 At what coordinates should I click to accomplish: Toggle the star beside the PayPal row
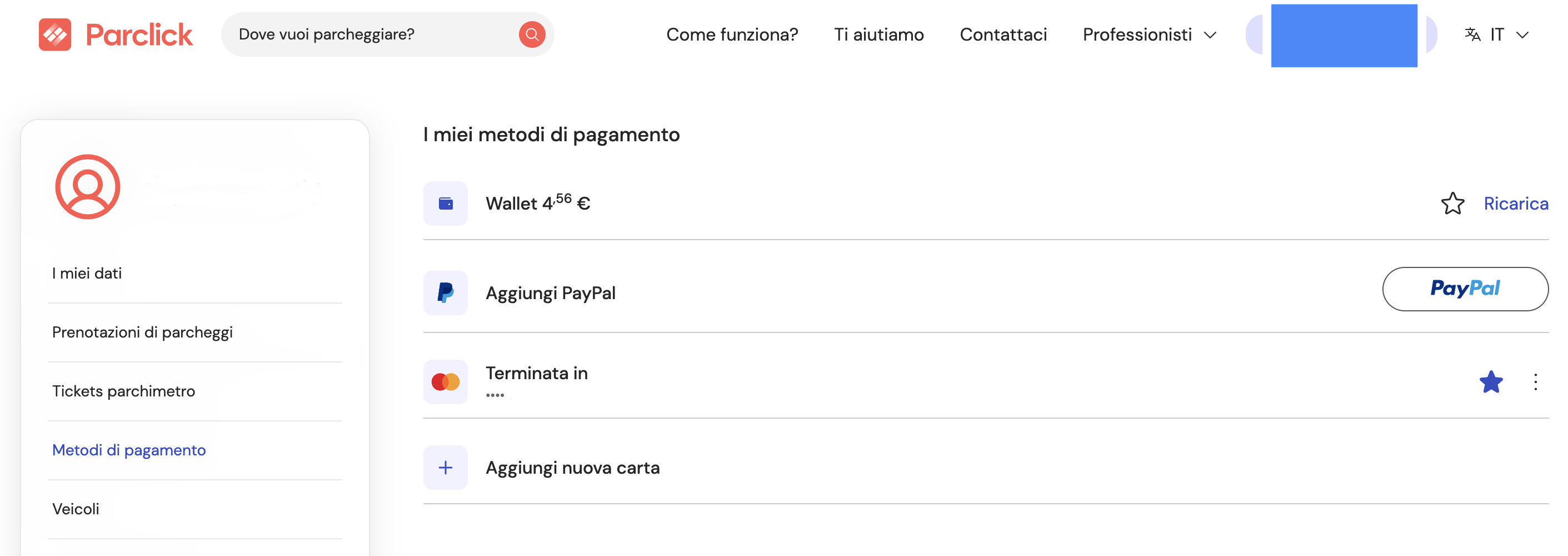pyautogui.click(x=1453, y=293)
